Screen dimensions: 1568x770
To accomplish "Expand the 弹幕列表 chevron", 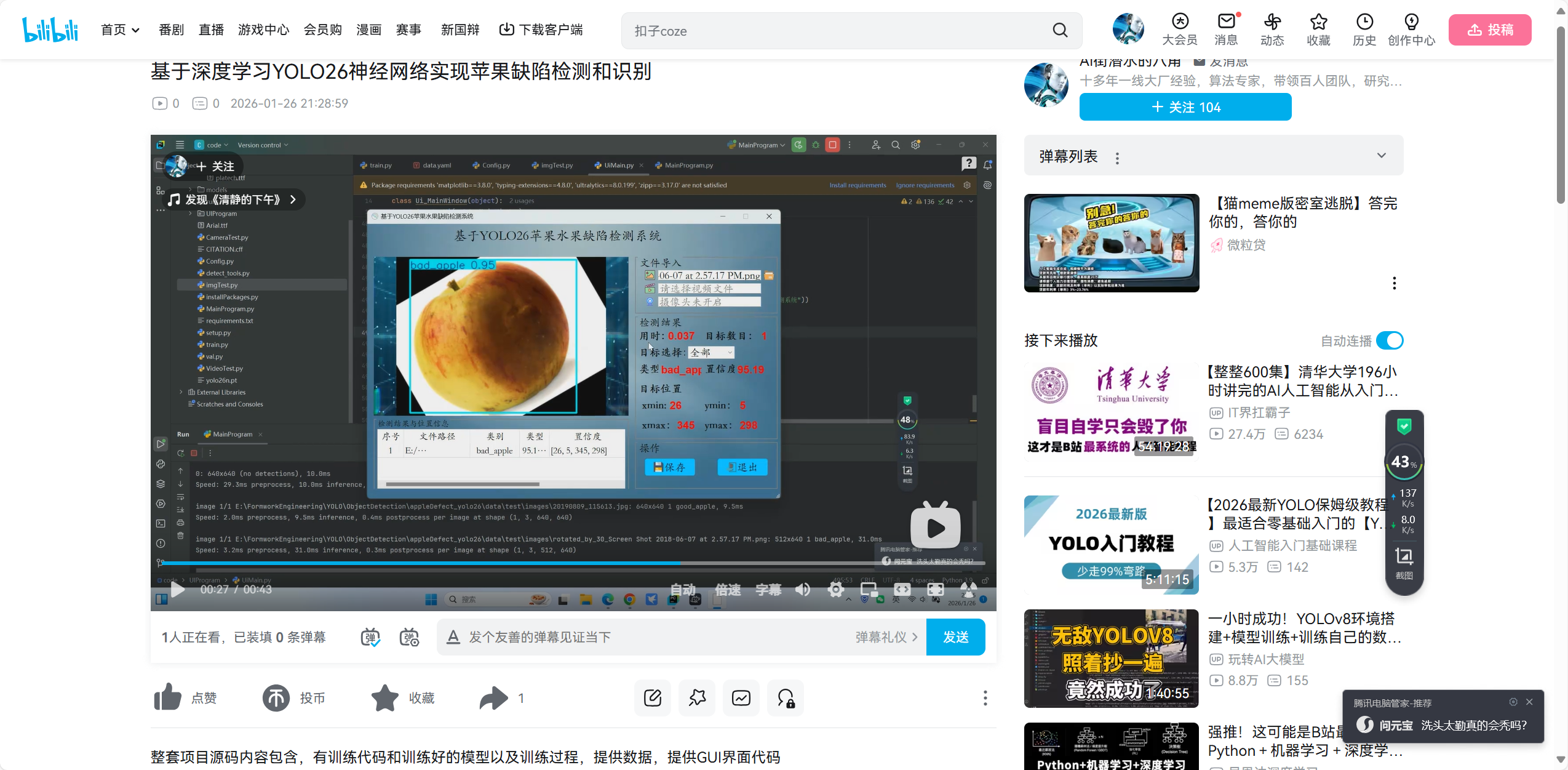I will pos(1381,156).
